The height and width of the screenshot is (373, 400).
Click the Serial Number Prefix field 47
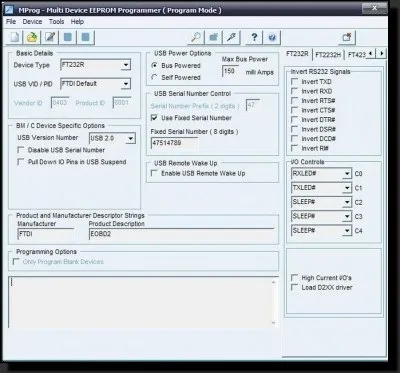[x=253, y=105]
